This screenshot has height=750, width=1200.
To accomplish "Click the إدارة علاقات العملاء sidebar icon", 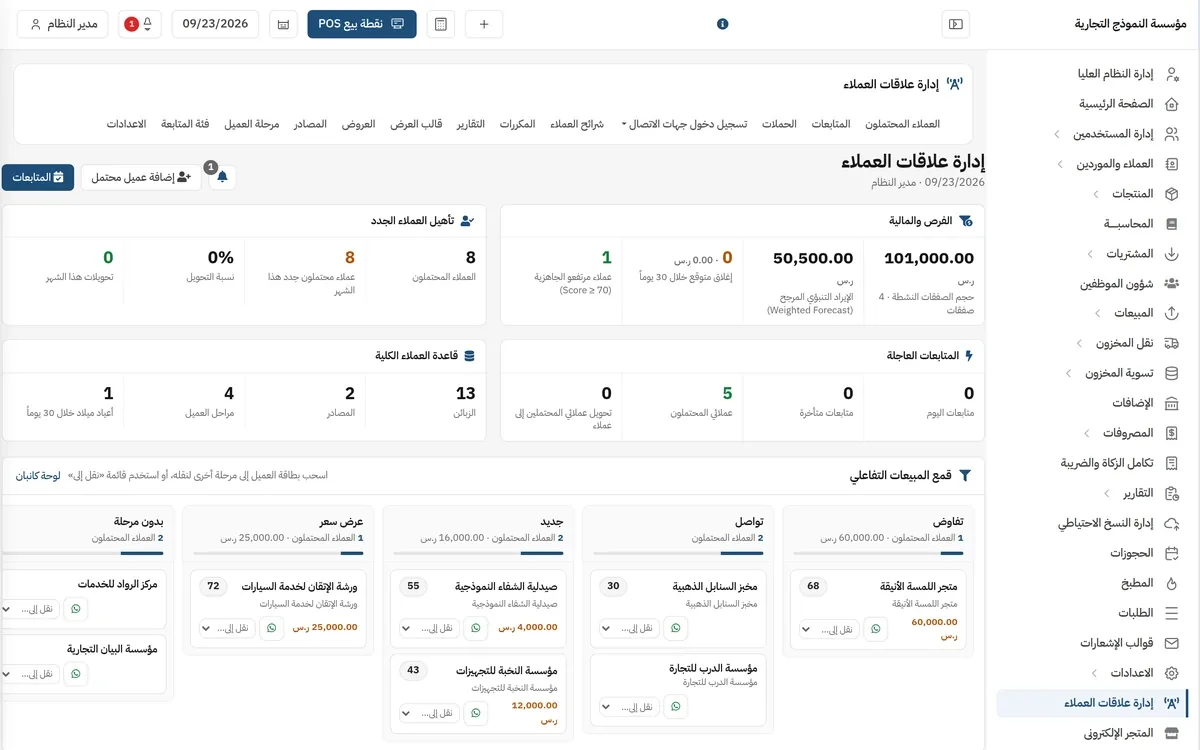I will 1172,704.
